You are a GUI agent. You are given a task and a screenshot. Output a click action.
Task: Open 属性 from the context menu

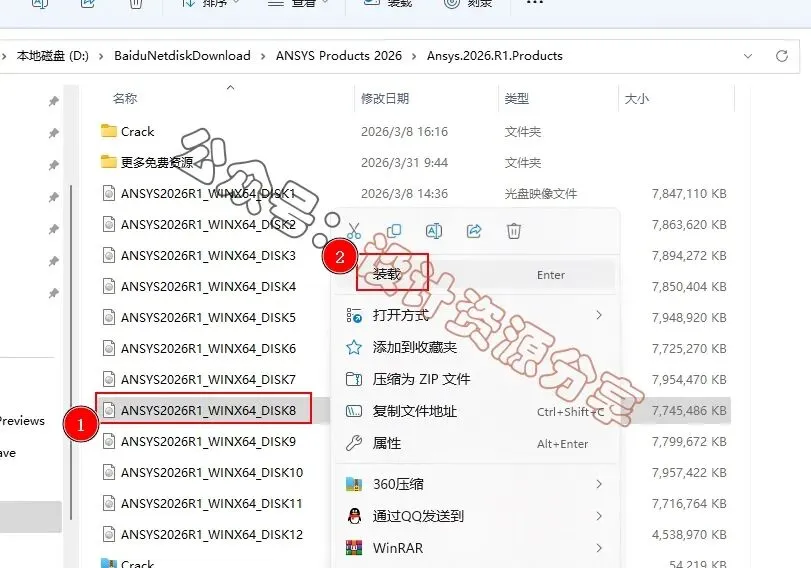point(475,443)
